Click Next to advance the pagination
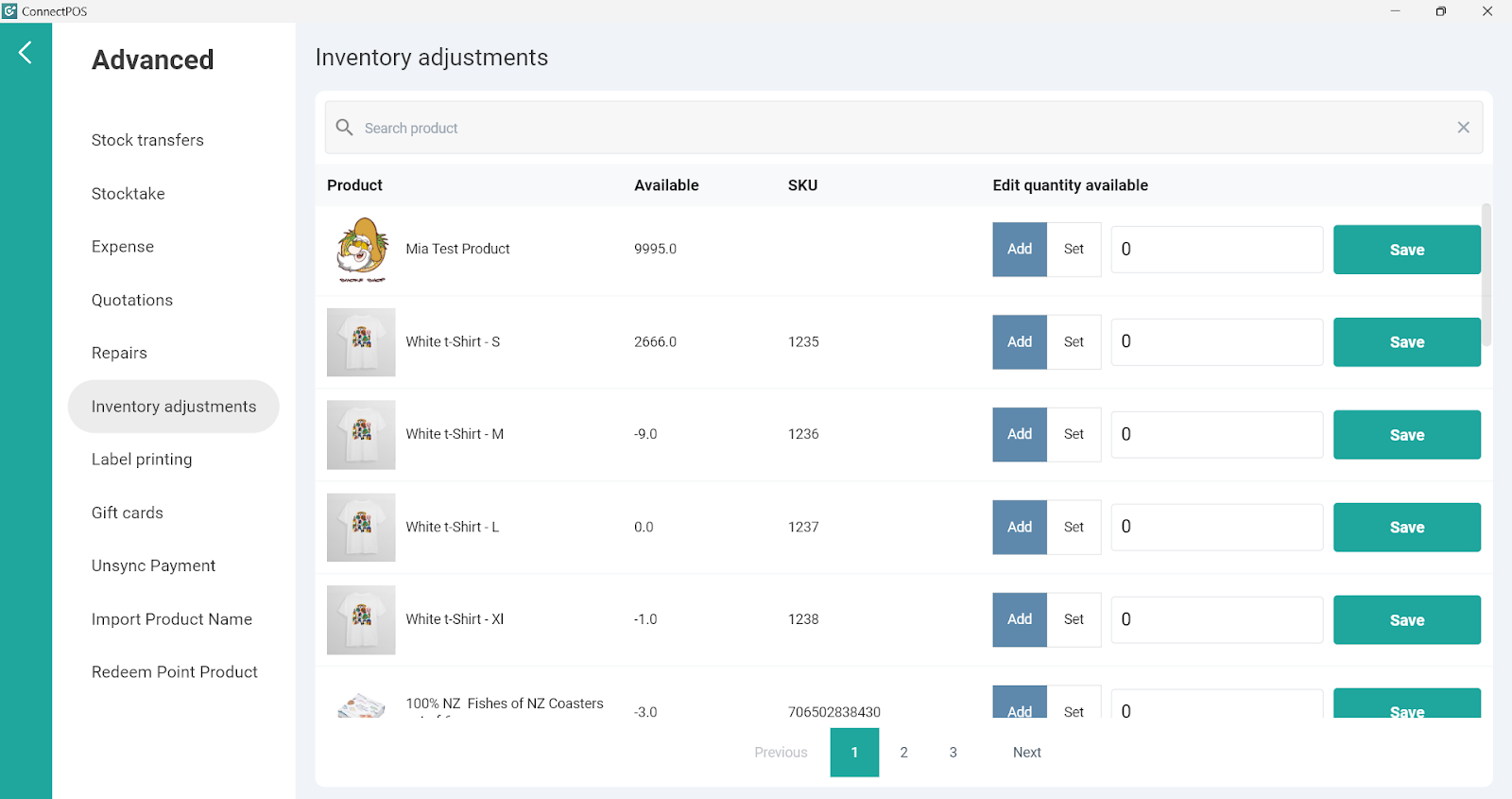Screen dimensions: 1512x799 click(x=1026, y=753)
